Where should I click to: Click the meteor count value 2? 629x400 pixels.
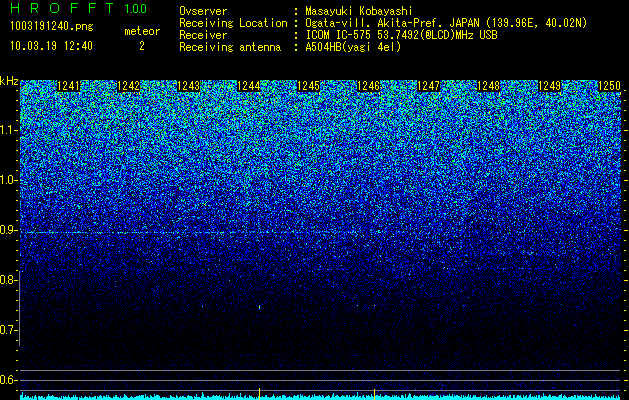(x=142, y=46)
